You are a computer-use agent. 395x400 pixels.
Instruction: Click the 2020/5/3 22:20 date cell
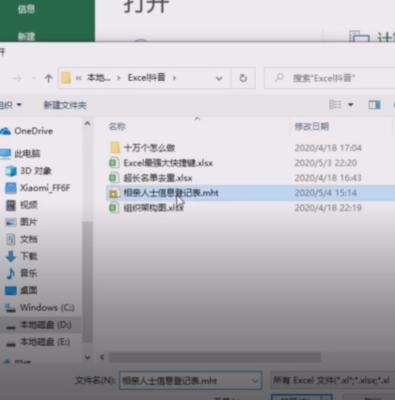click(325, 163)
